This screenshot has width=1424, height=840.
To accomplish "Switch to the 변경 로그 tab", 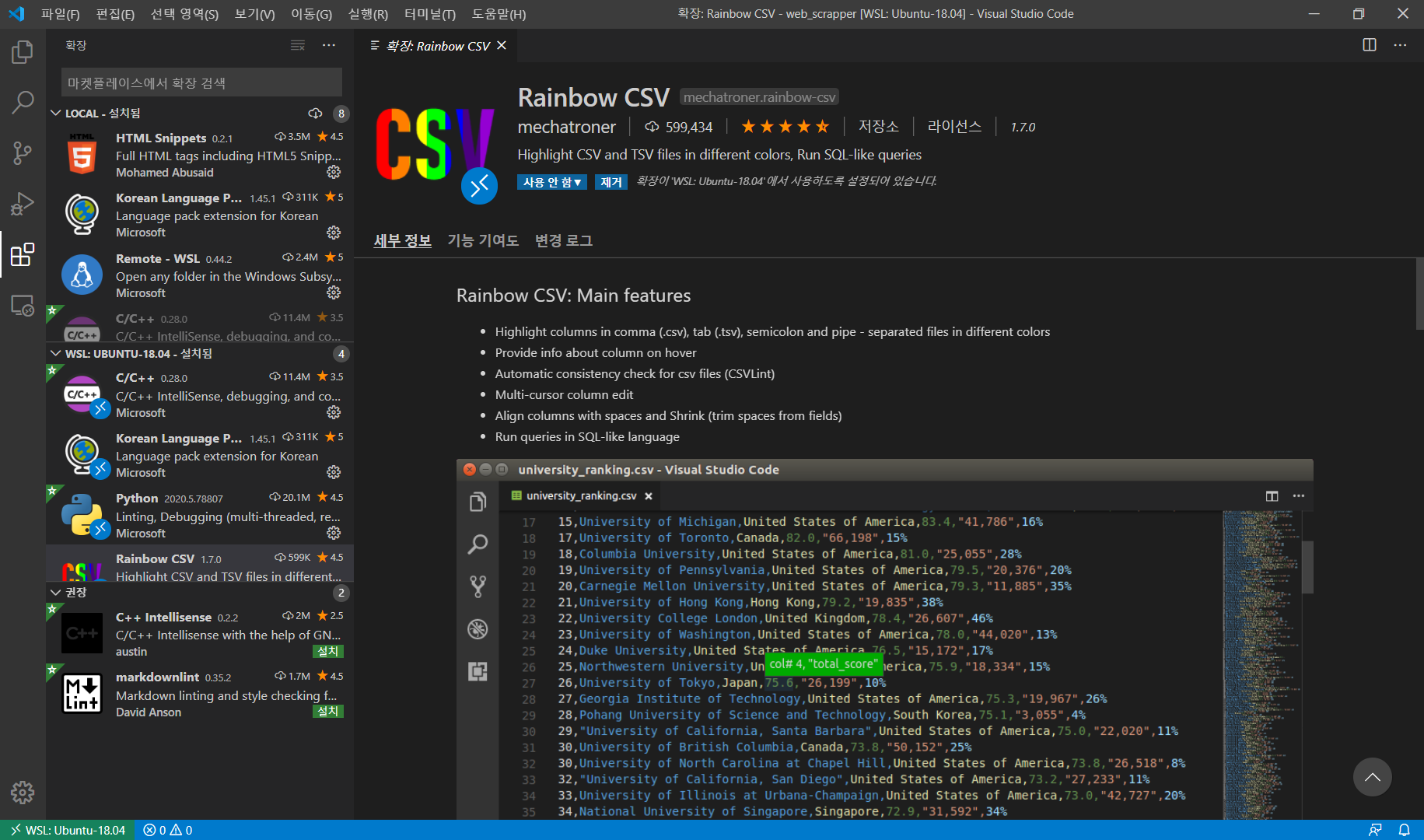I will (564, 240).
